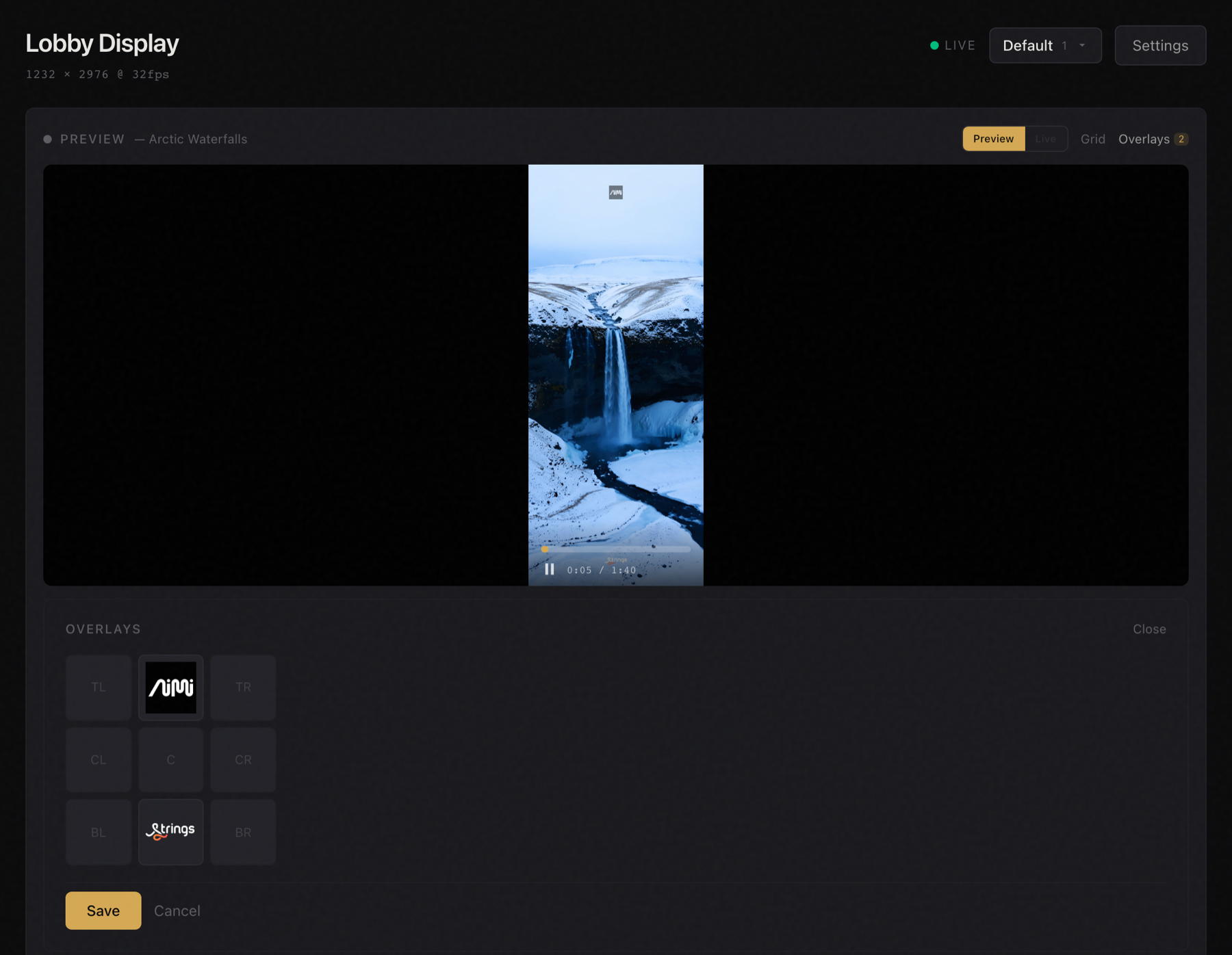This screenshot has width=1232, height=955.
Task: Click the Overlays count badge showing 2
Action: click(1181, 139)
